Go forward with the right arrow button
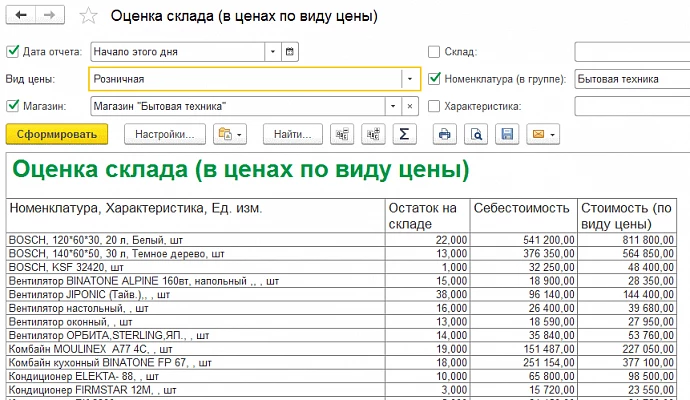 (x=50, y=15)
